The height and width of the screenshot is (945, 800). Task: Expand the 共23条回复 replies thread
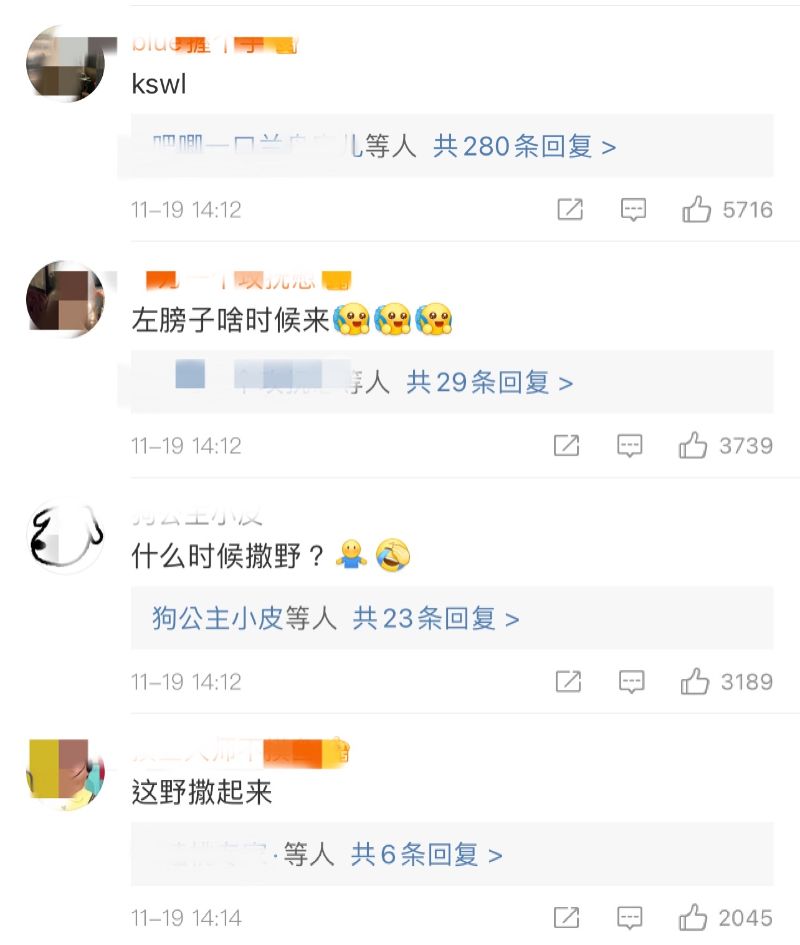[x=435, y=618]
